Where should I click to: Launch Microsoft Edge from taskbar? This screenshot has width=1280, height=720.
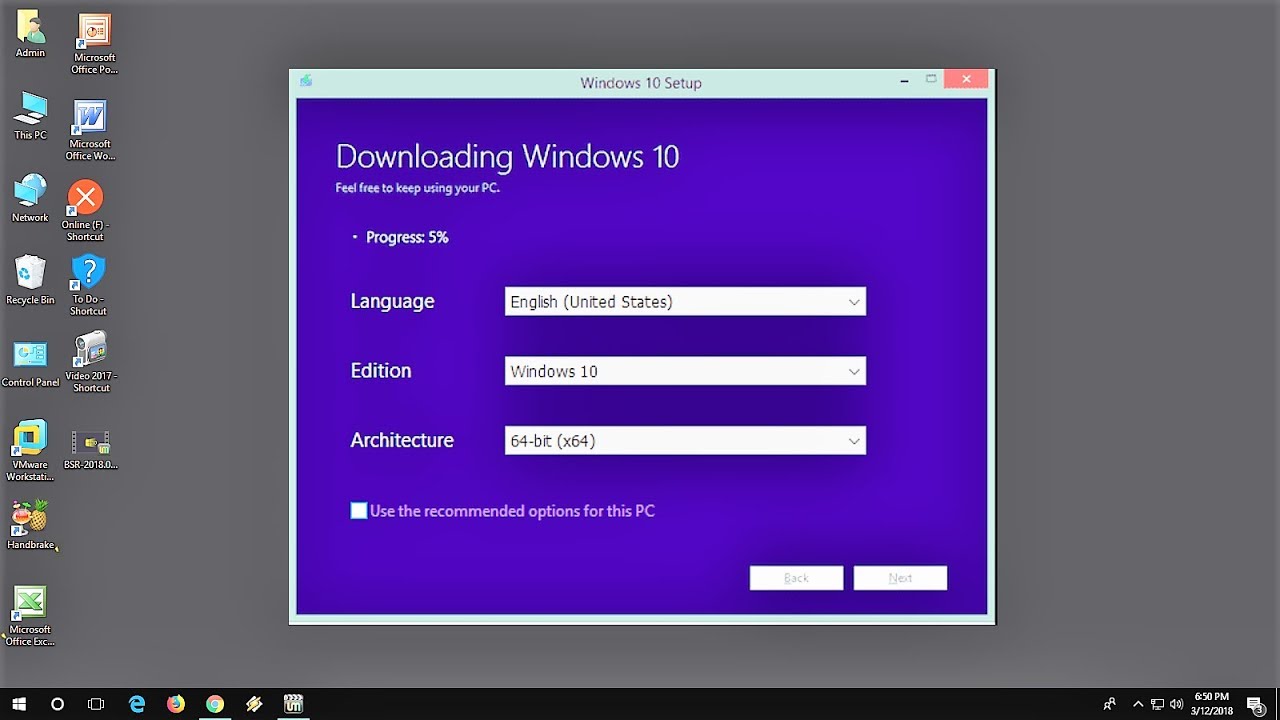pyautogui.click(x=137, y=704)
